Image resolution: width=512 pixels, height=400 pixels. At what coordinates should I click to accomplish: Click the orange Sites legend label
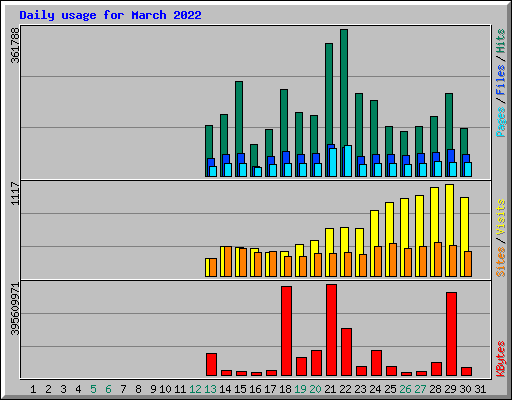(x=500, y=262)
